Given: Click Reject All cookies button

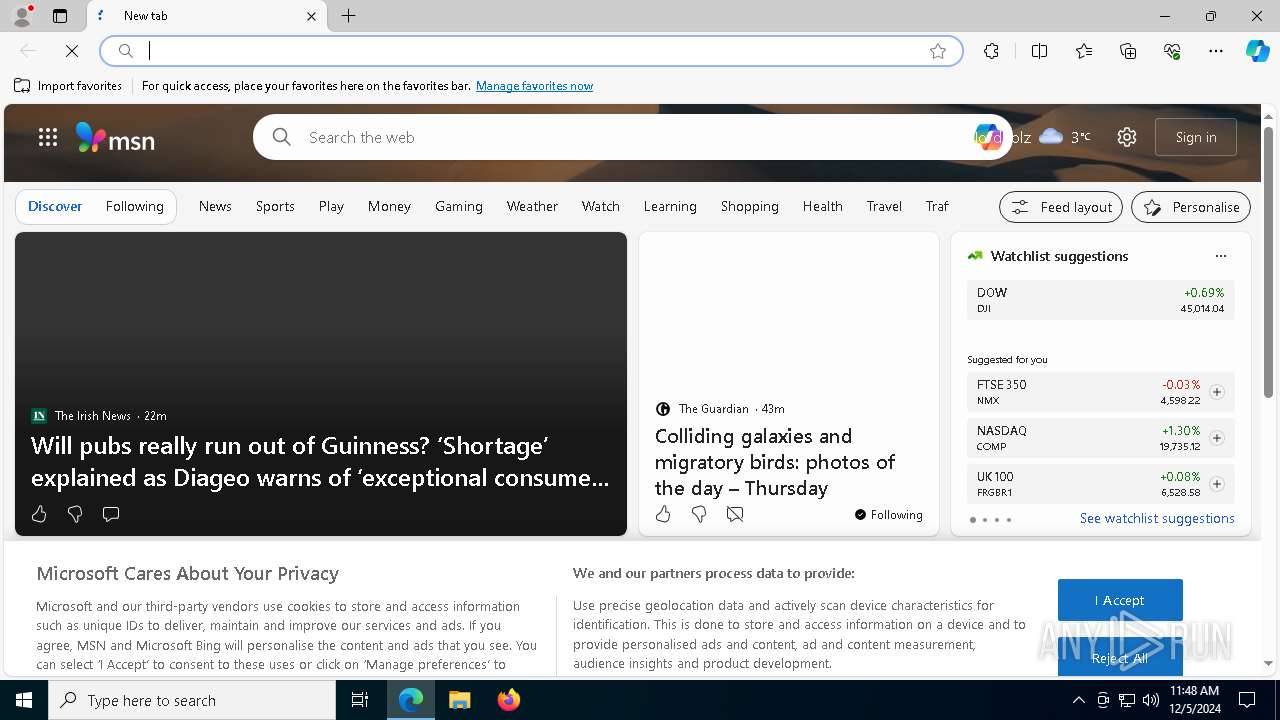Looking at the screenshot, I should coord(1120,657).
